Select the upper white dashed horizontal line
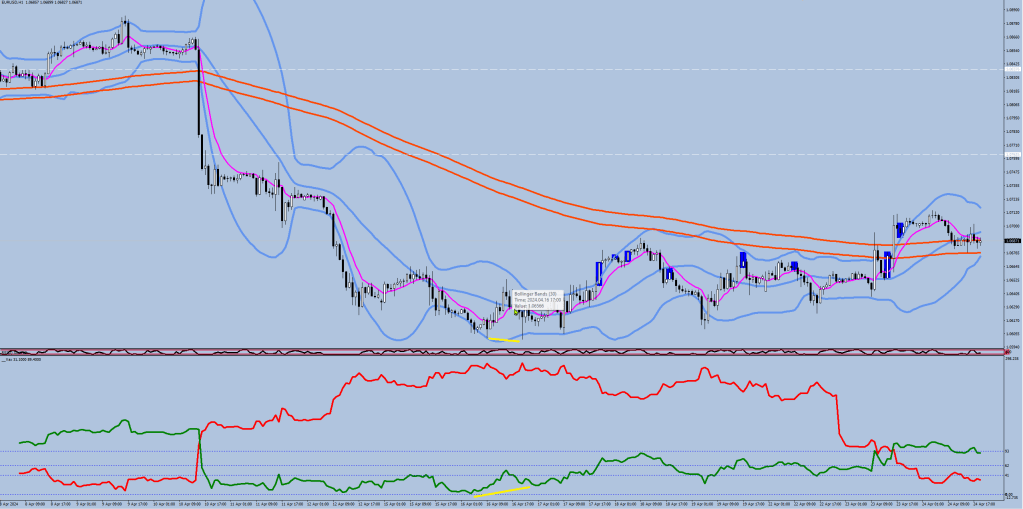1023x509 pixels. pos(600,69)
